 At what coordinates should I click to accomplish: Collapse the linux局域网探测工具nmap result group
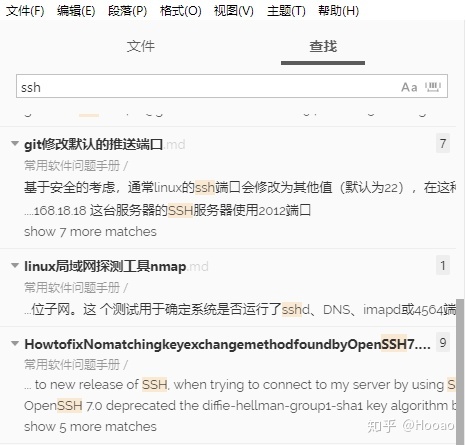pos(15,266)
